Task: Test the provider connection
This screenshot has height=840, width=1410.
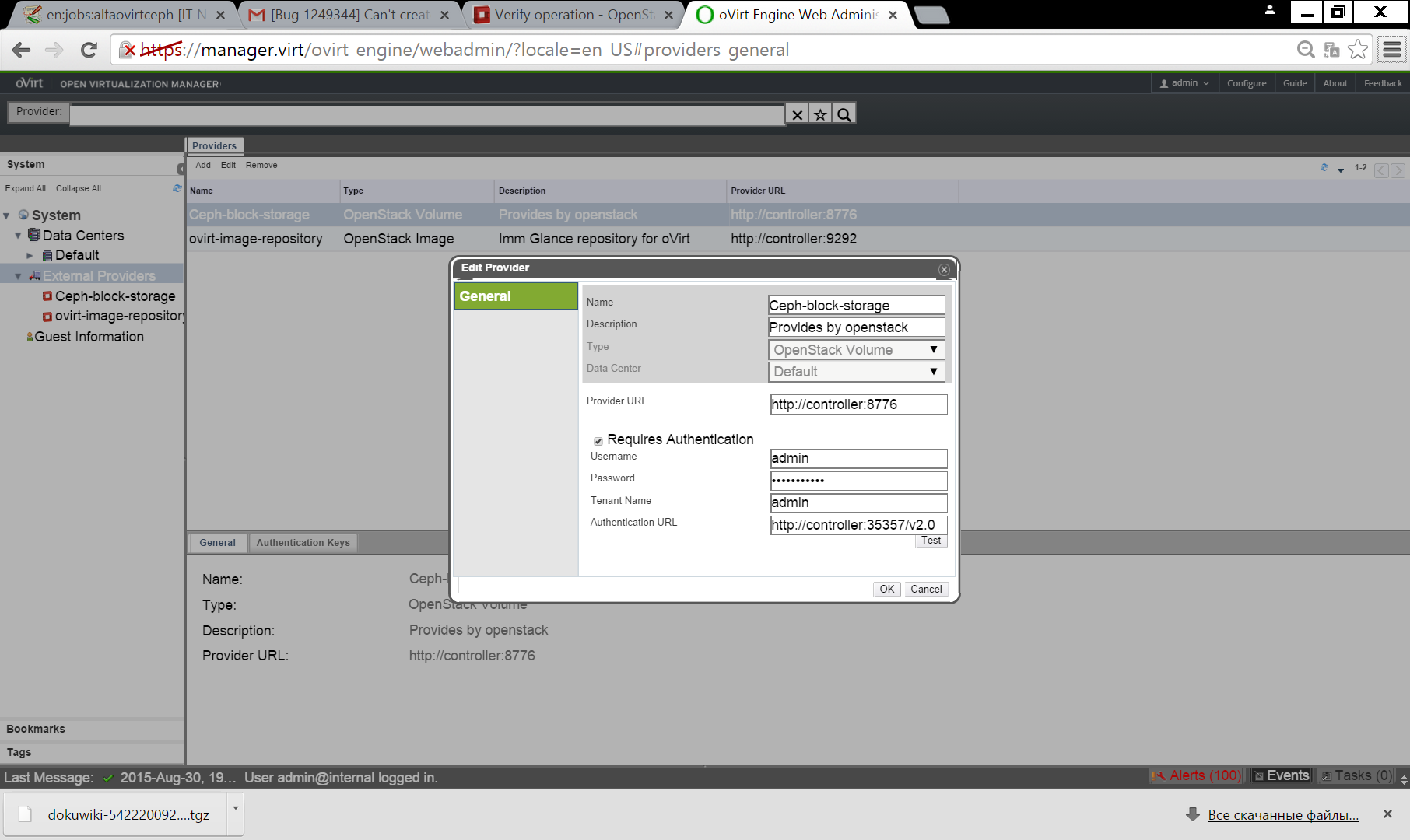Action: click(931, 541)
